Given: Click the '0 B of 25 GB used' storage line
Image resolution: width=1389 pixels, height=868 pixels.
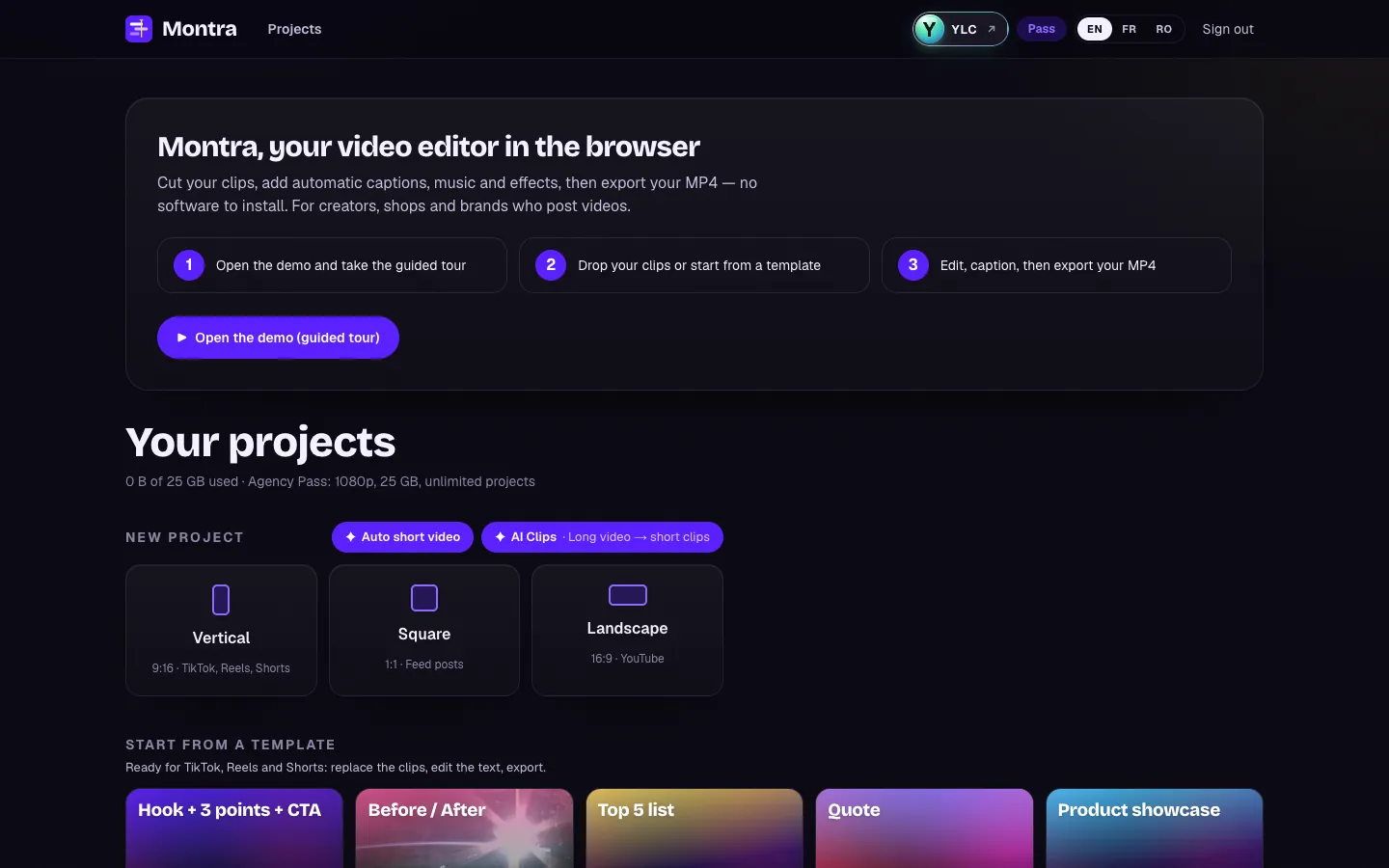Looking at the screenshot, I should (x=330, y=481).
